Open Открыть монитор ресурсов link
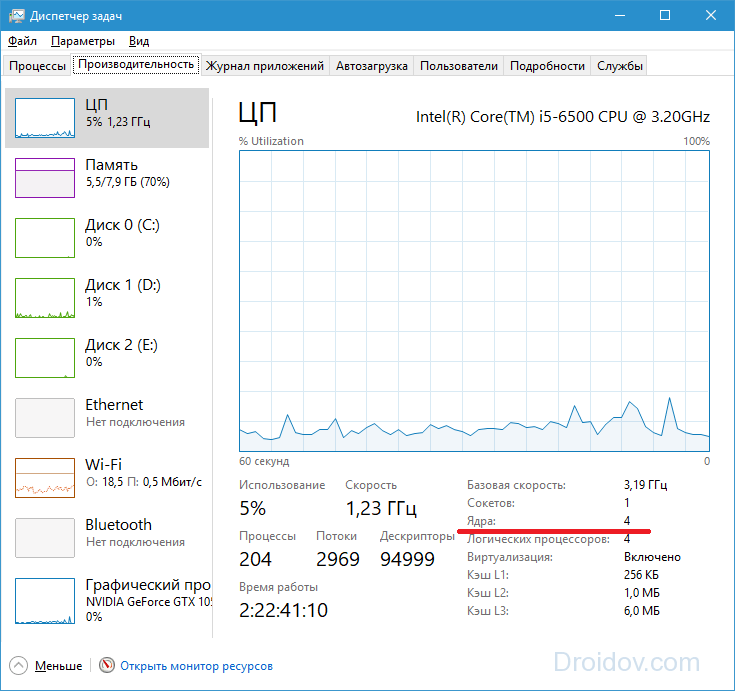Viewport: 739px width, 691px height. [x=197, y=666]
